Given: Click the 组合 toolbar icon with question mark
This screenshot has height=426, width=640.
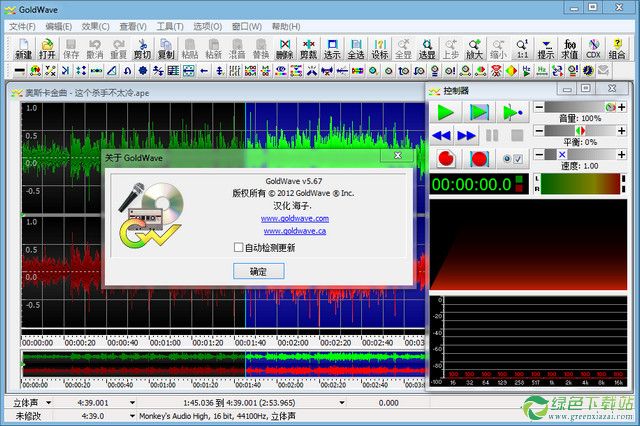Looking at the screenshot, I should [x=617, y=49].
